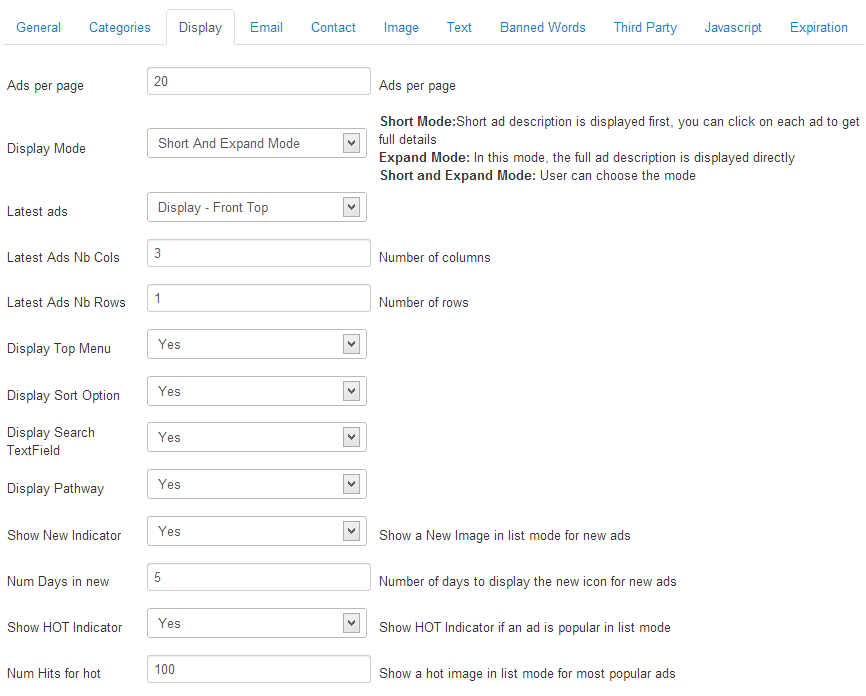
Task: Open the Show HOT Indicator dropdown
Action: tap(257, 623)
